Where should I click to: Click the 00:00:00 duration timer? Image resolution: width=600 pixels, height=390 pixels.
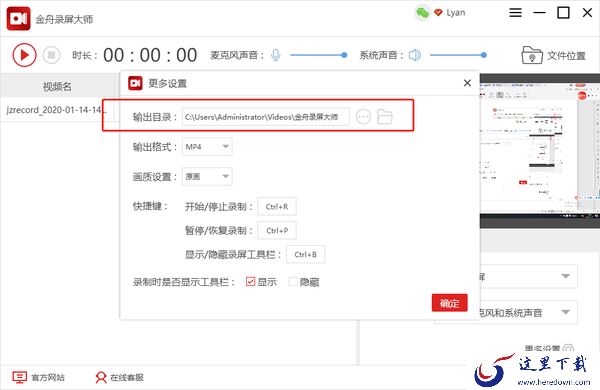click(150, 55)
